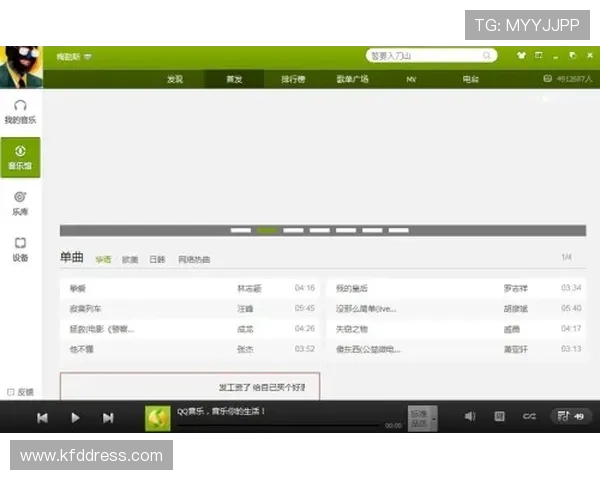Click artist name 胡彦斌

tap(515, 309)
